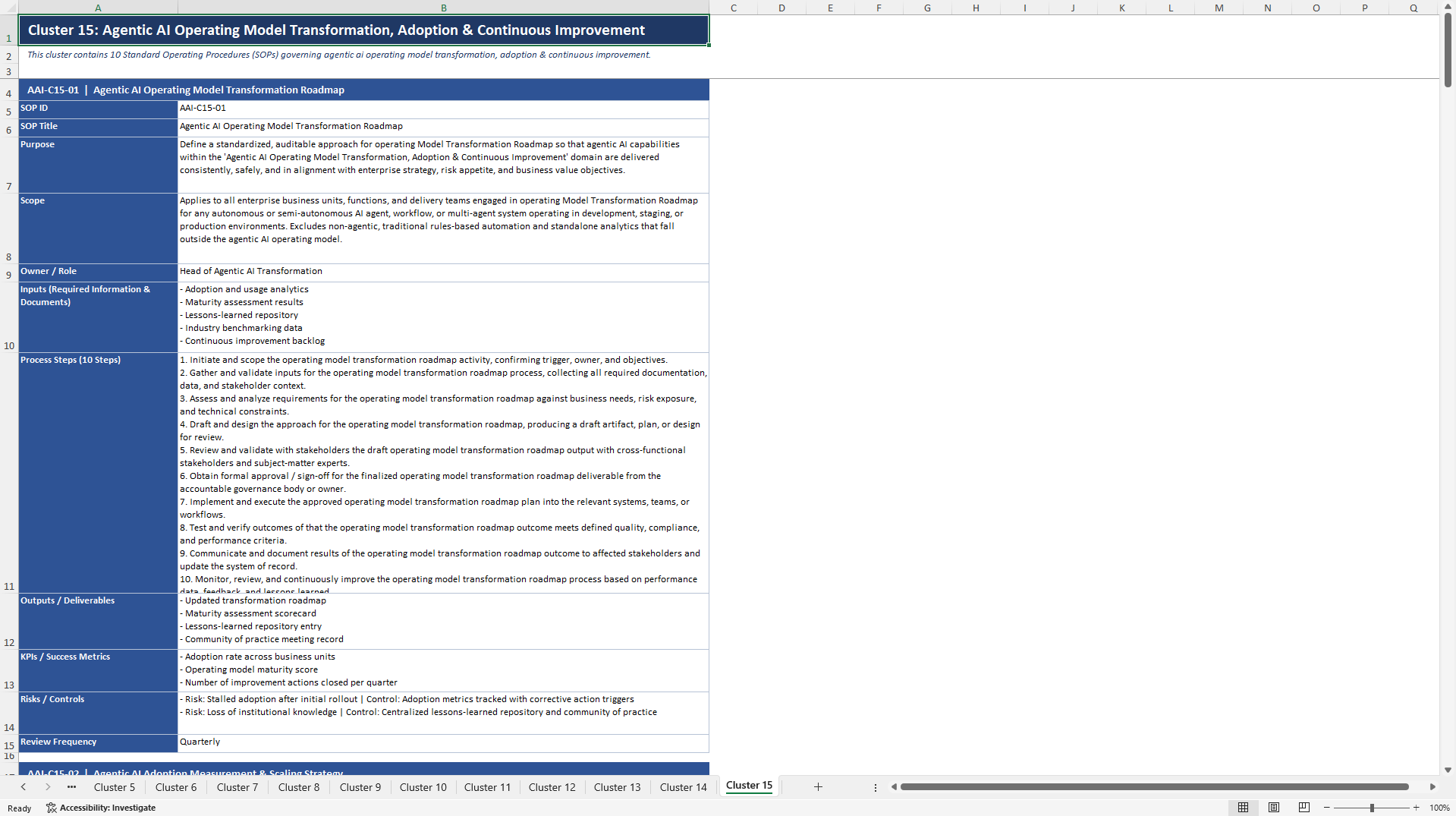Switch to Normal view icon

click(1243, 808)
